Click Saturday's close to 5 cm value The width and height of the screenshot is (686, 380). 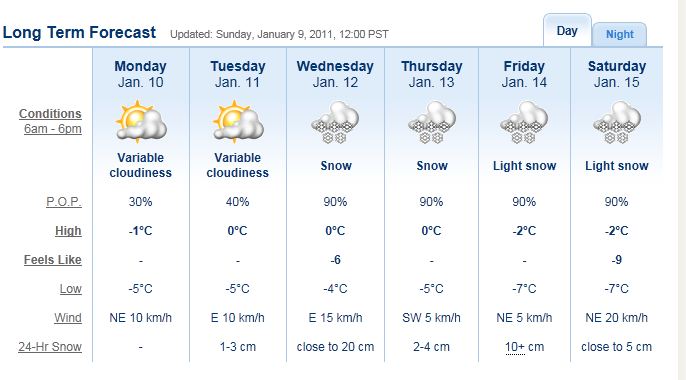[x=616, y=347]
